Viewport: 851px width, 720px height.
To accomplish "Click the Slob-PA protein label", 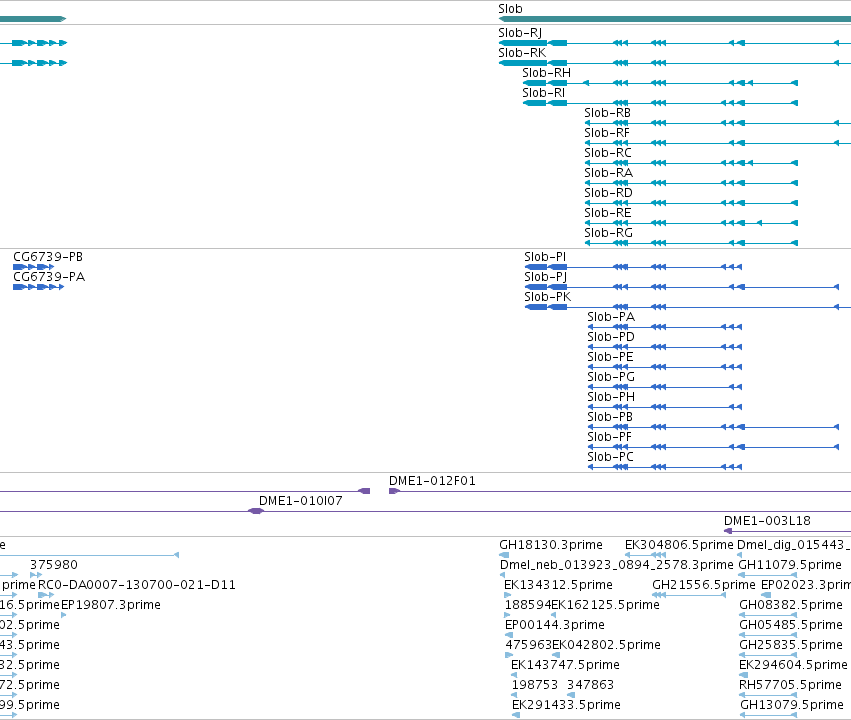I will pyautogui.click(x=611, y=317).
